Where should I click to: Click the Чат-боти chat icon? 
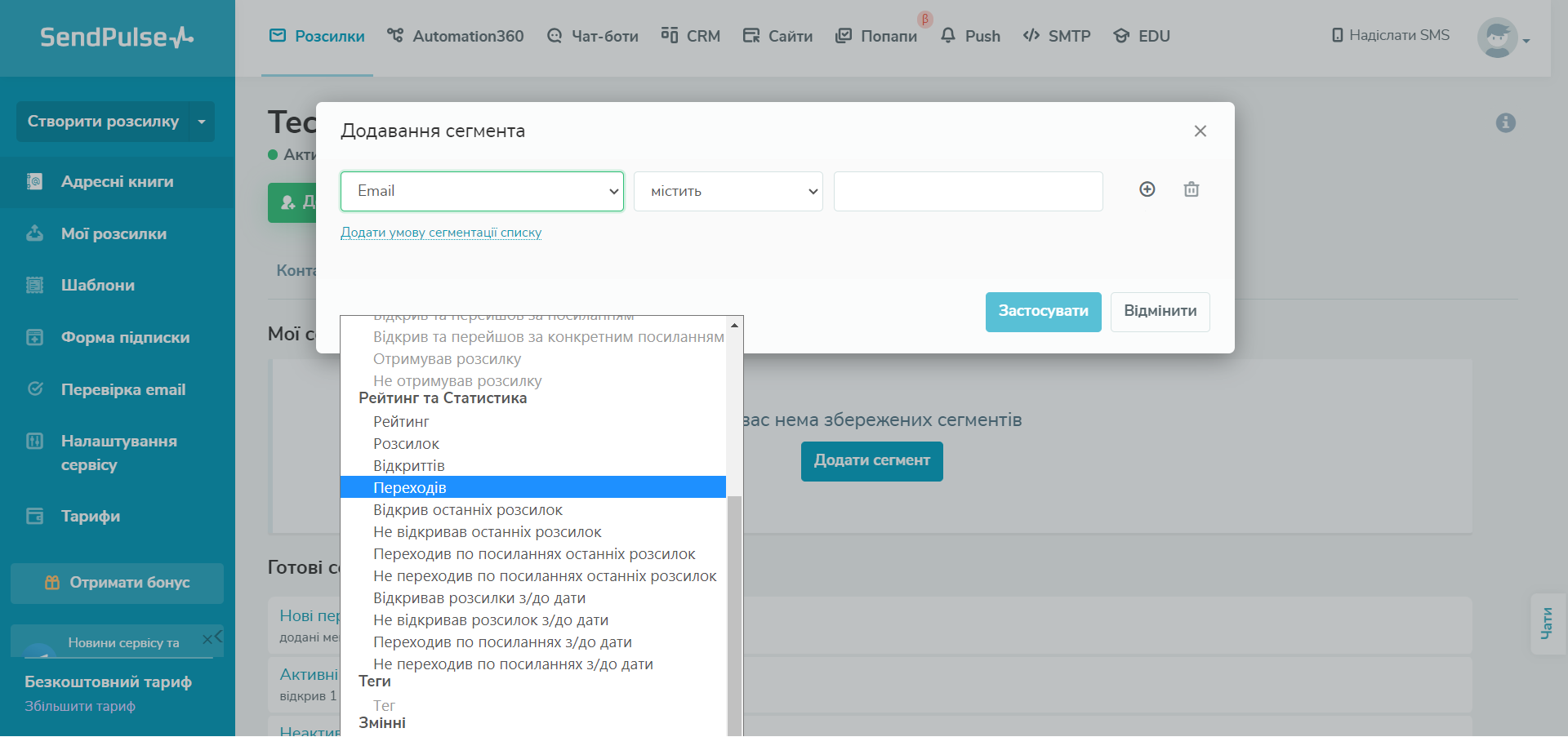coord(555,36)
